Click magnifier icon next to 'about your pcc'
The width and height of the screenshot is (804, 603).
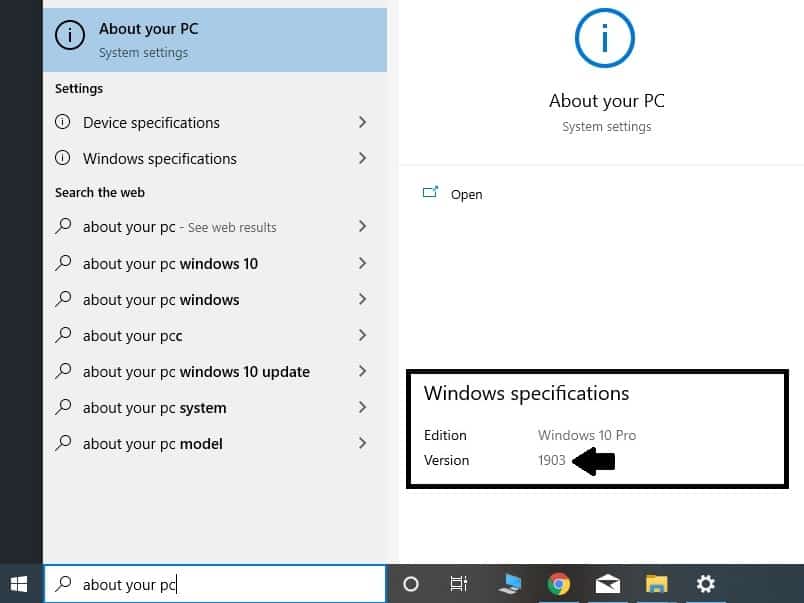(63, 335)
